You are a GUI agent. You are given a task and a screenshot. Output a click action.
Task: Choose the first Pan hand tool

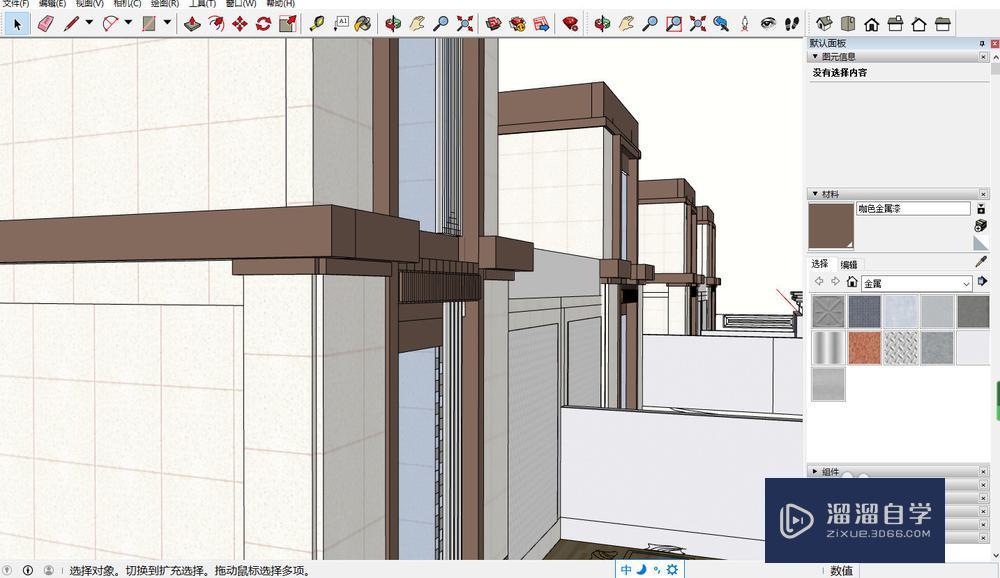pyautogui.click(x=417, y=24)
